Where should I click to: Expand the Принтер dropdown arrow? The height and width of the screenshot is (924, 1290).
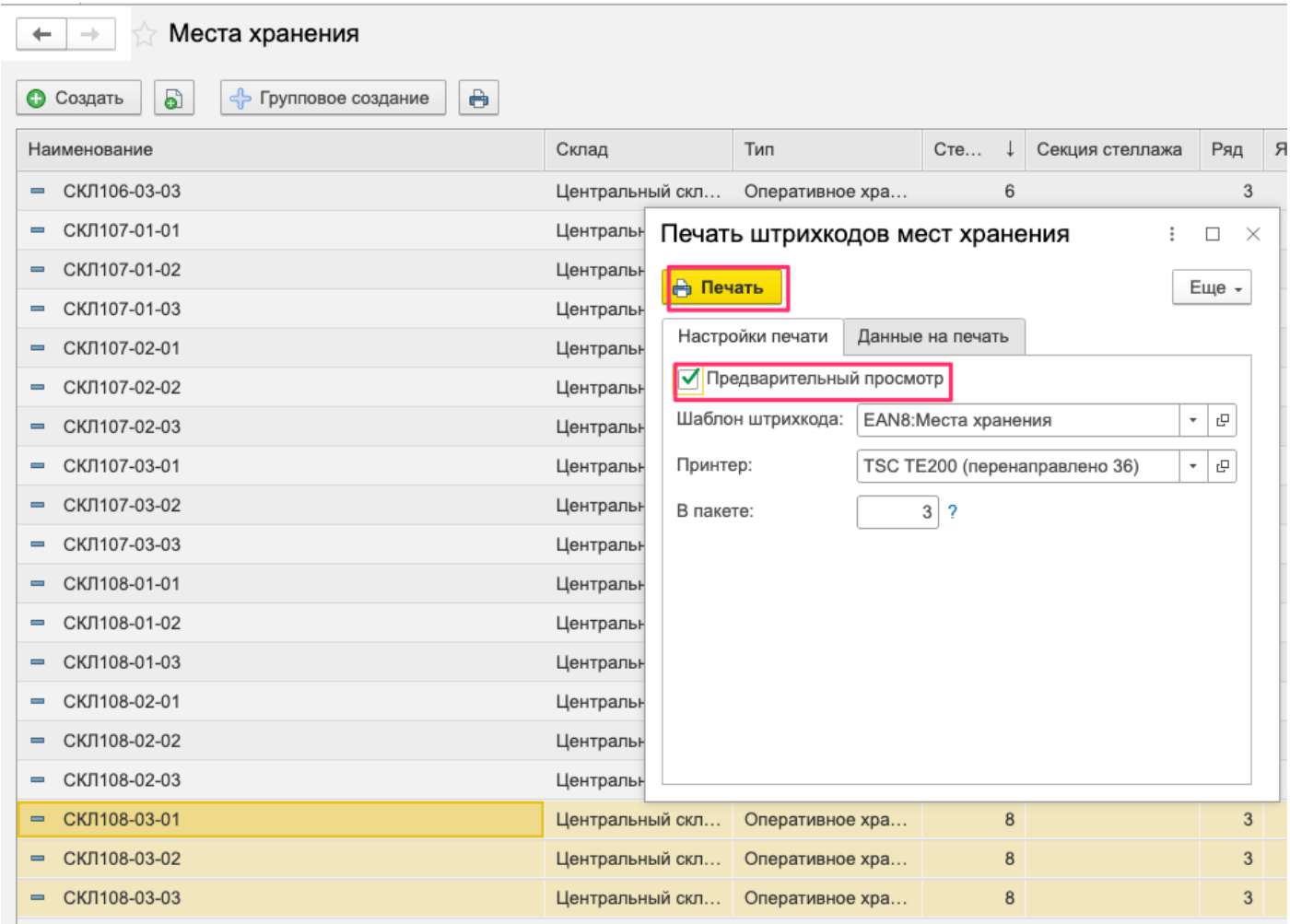coord(1193,466)
